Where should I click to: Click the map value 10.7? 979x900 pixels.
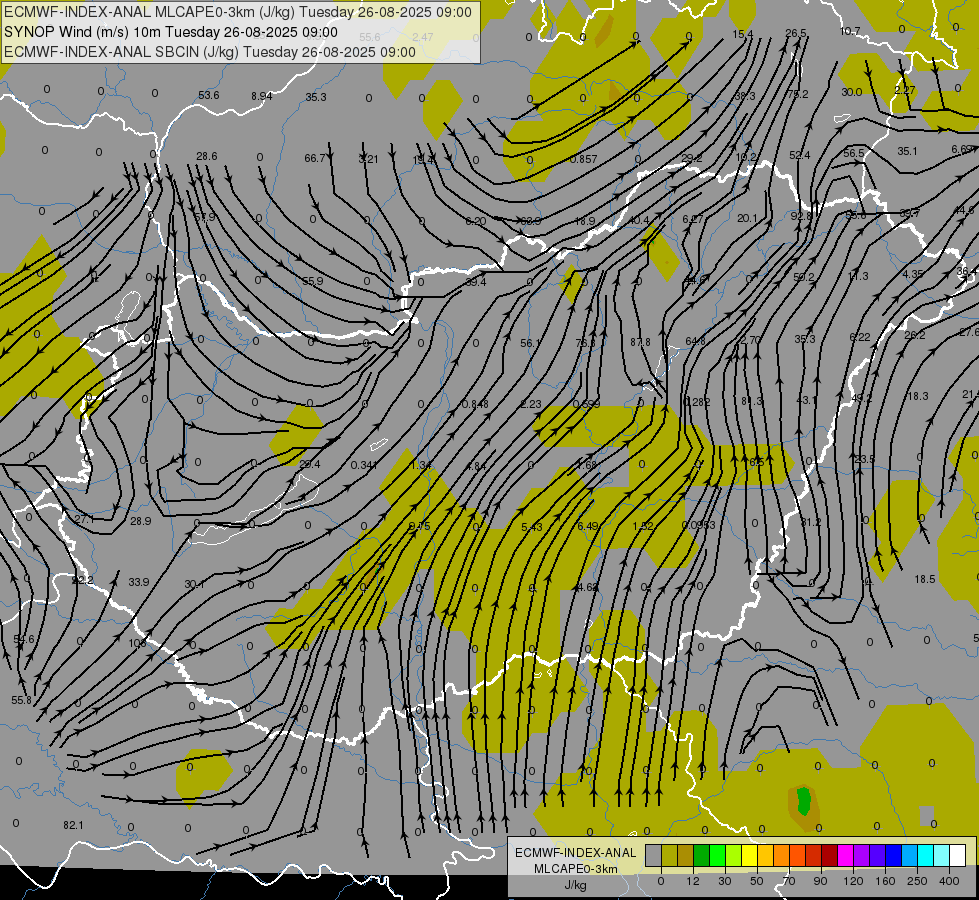click(850, 31)
